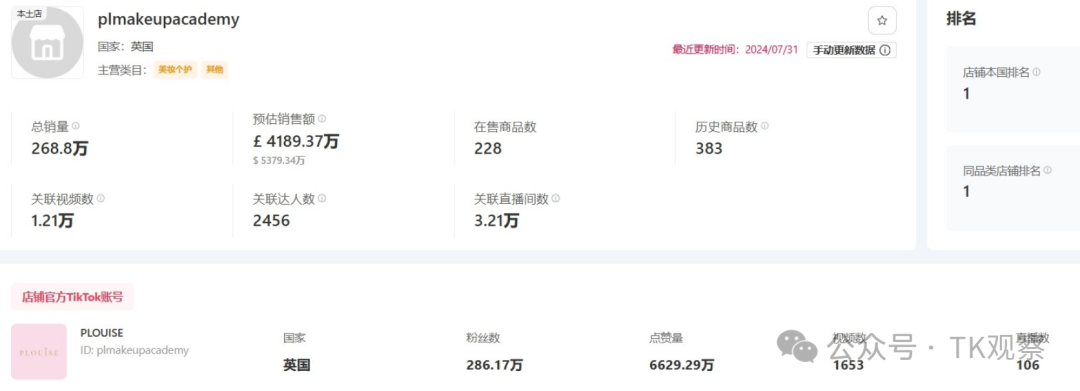1080x391 pixels.
Task: Click the 6629.29万 likes value
Action: click(682, 366)
